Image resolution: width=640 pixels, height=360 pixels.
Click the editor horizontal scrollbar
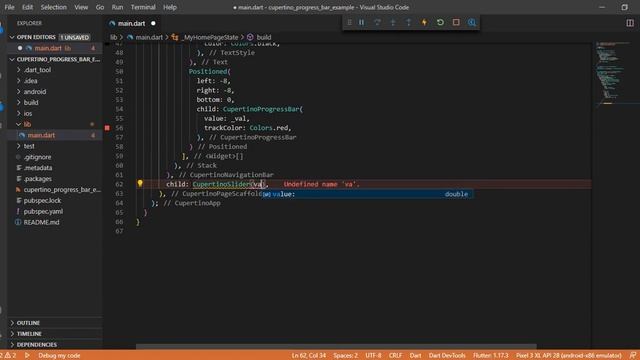pyautogui.click(x=336, y=347)
